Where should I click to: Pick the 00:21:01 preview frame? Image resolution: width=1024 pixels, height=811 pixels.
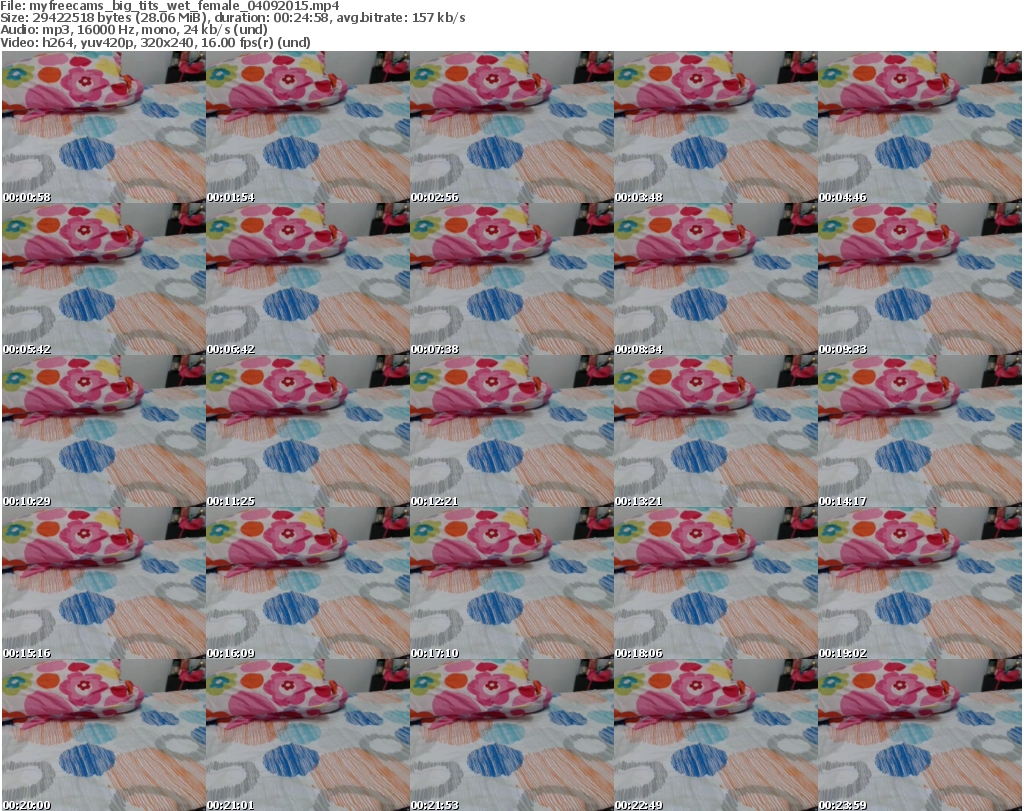pos(308,735)
